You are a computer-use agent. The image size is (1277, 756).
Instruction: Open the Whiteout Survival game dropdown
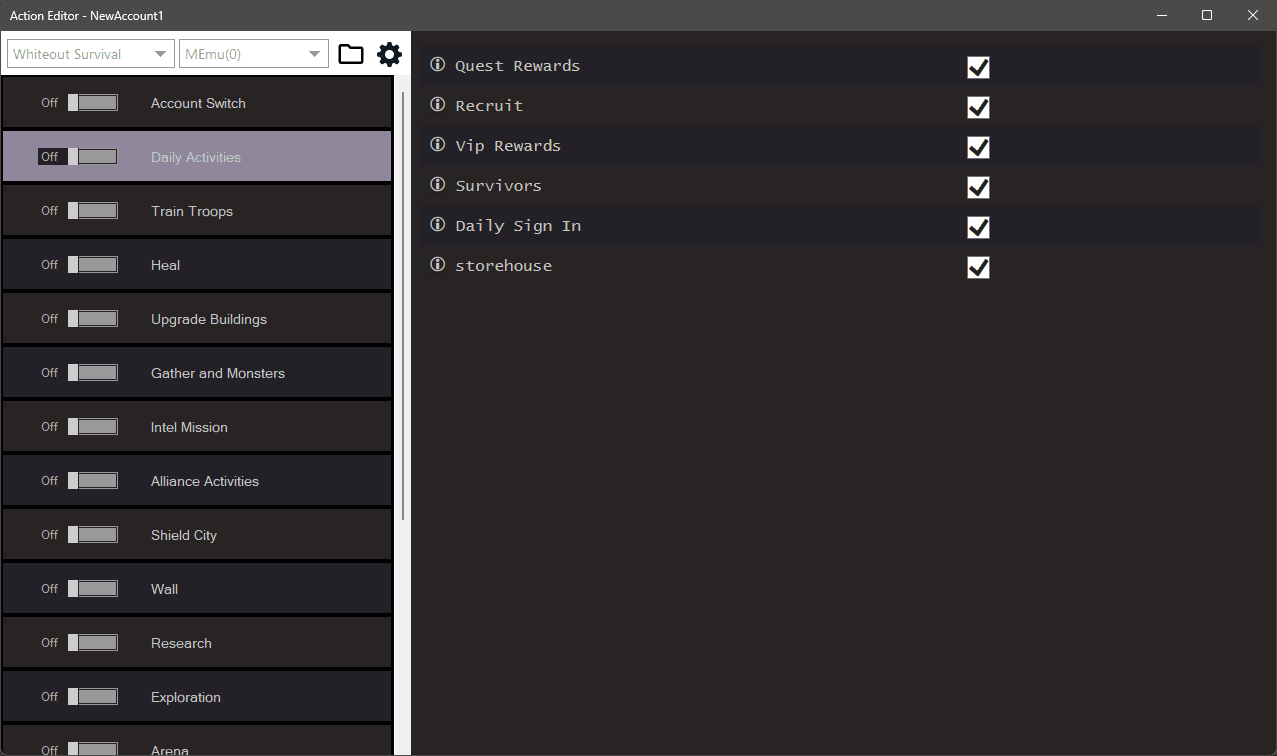click(x=91, y=54)
